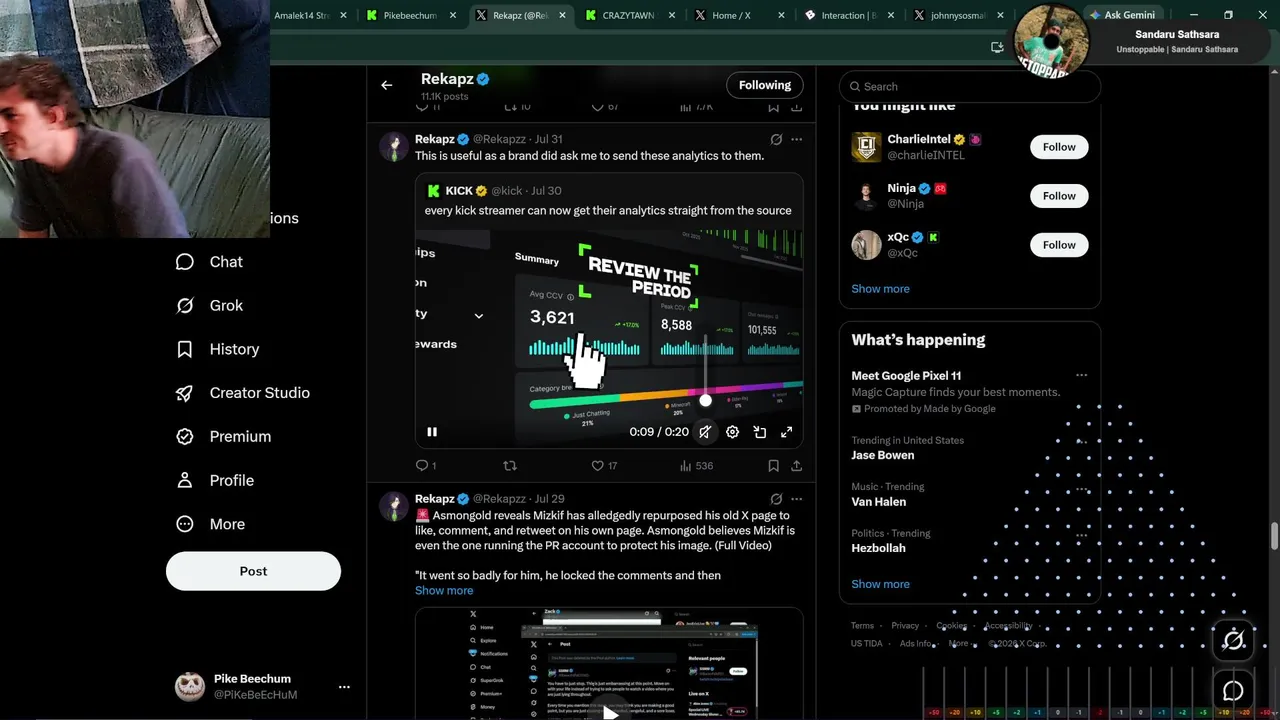
Task: Click the install app icon in the address bar
Action: tap(997, 47)
